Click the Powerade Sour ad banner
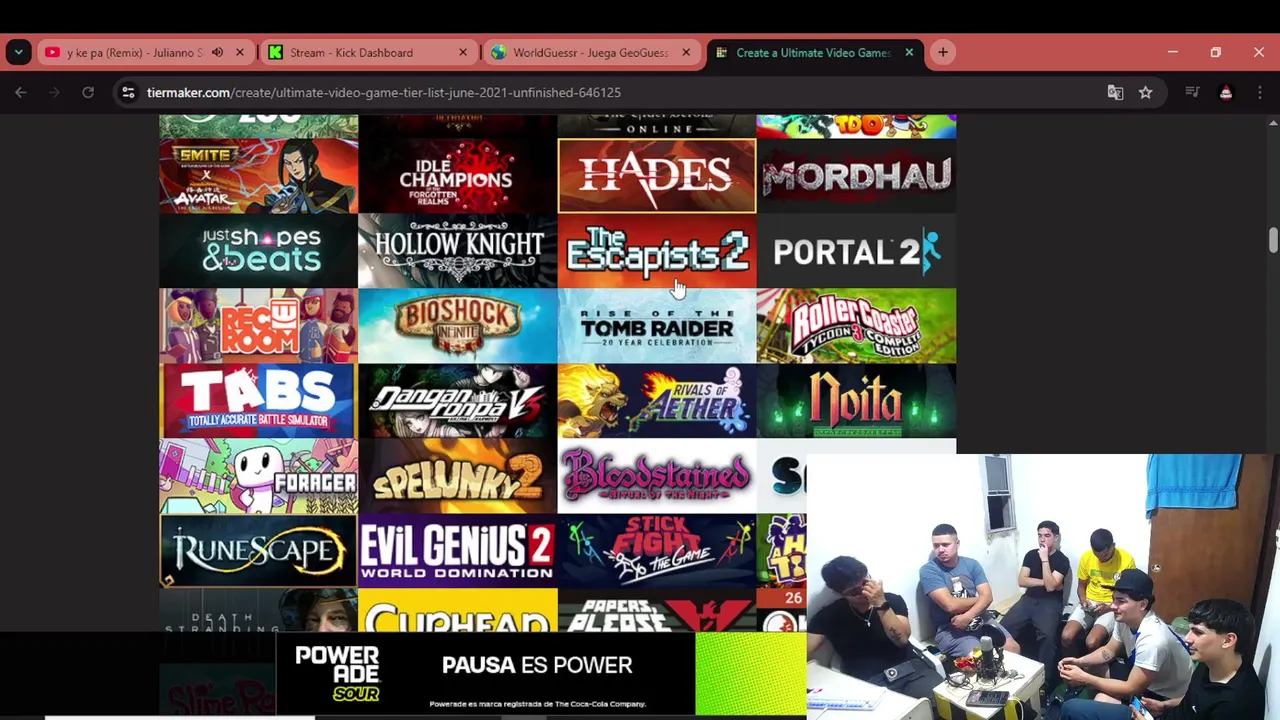 [x=541, y=674]
